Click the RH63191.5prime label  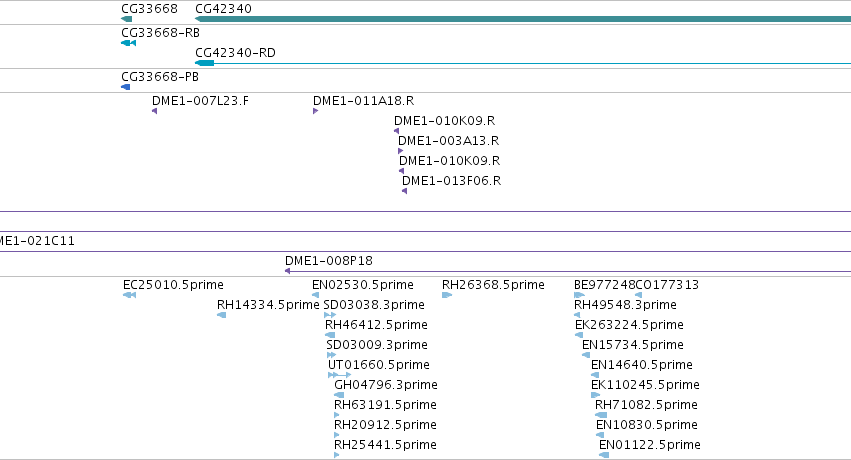click(385, 405)
